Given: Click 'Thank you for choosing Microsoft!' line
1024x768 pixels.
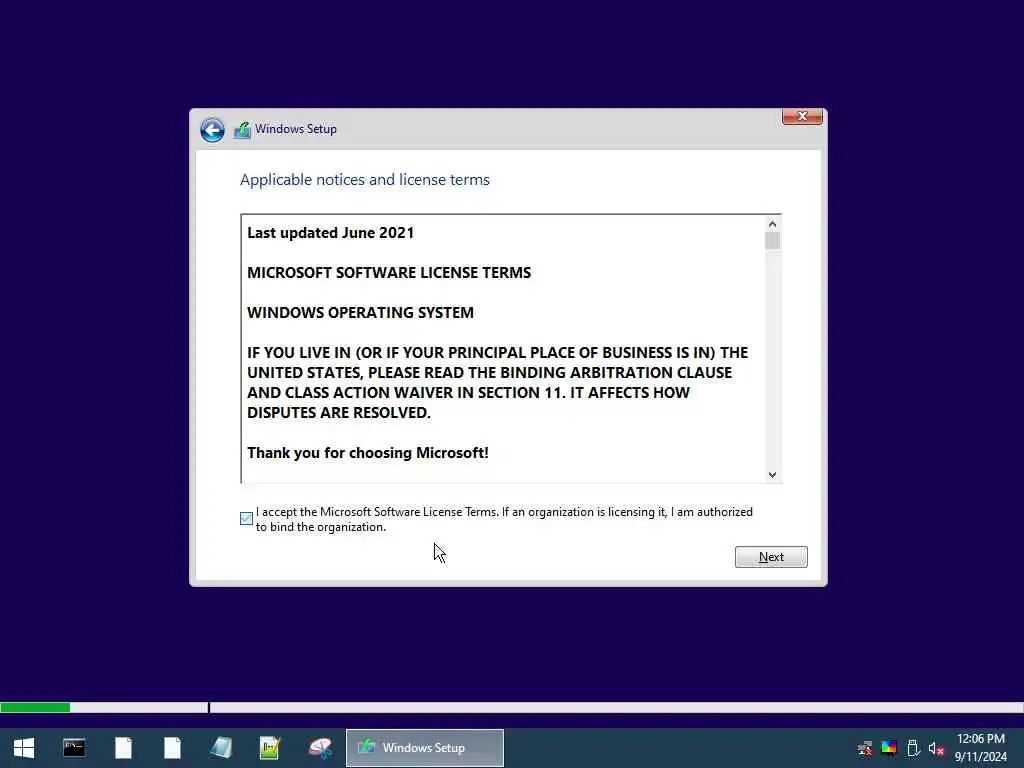Looking at the screenshot, I should click(x=368, y=453).
